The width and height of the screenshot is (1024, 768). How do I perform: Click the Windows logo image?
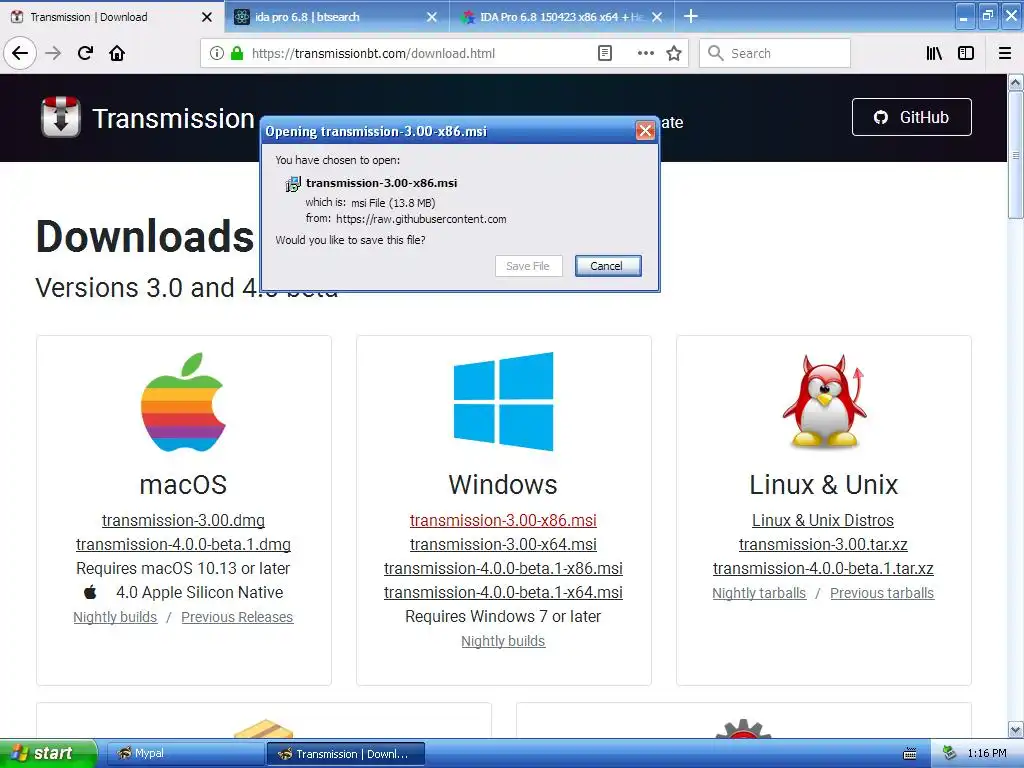504,402
